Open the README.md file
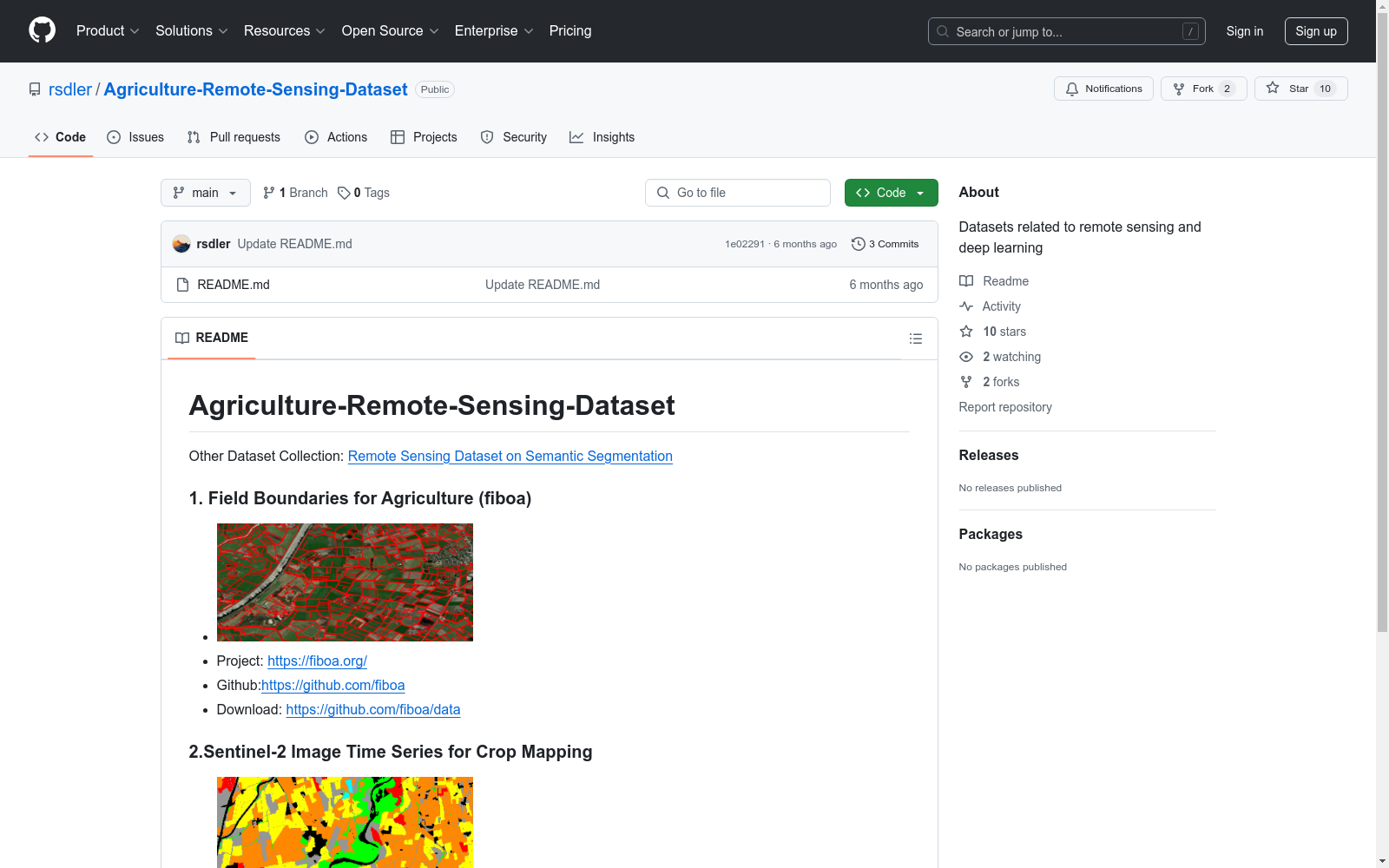 234,285
